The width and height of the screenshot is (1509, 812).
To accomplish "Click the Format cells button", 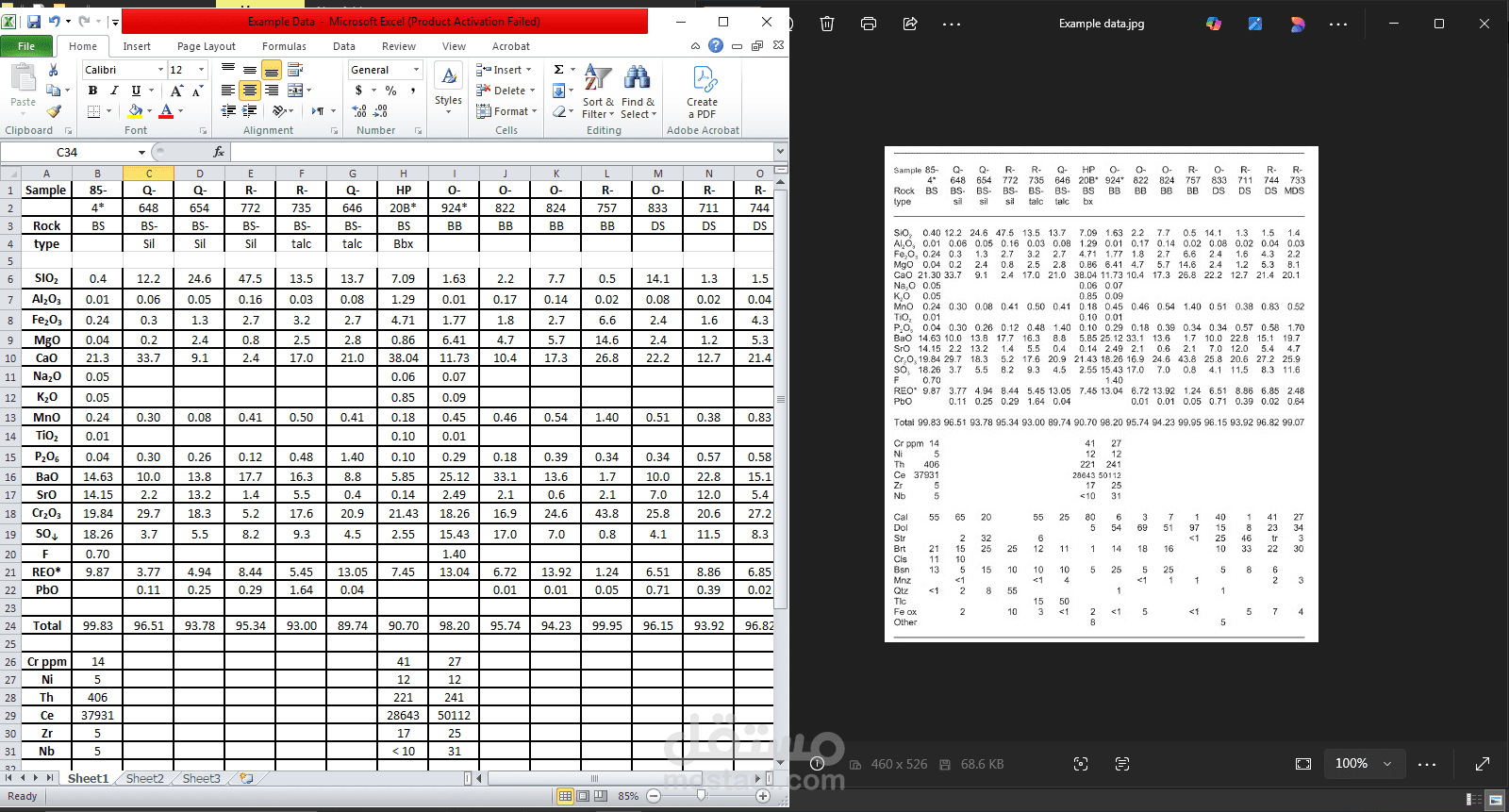I will (x=506, y=111).
